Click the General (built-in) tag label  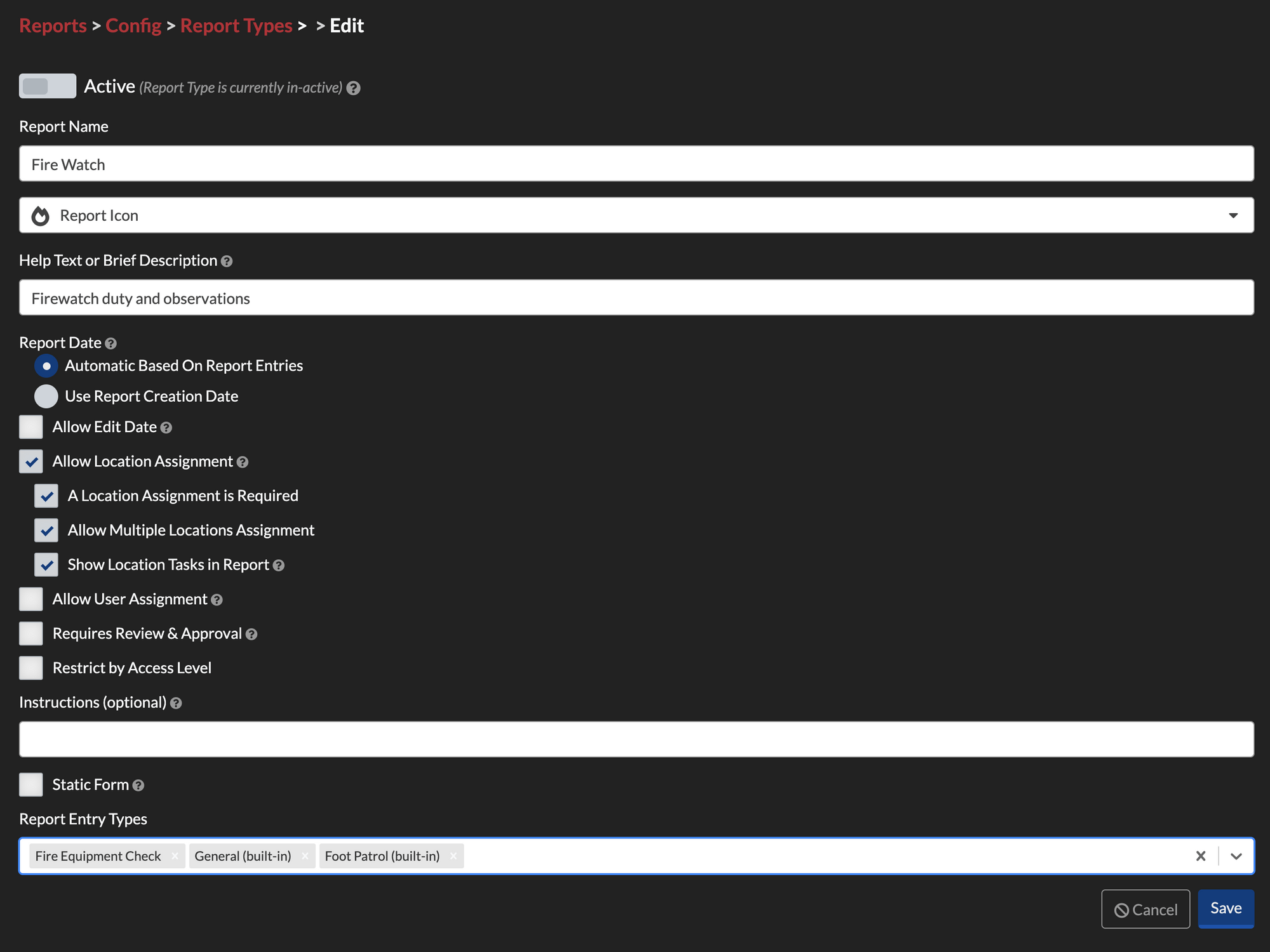[243, 856]
